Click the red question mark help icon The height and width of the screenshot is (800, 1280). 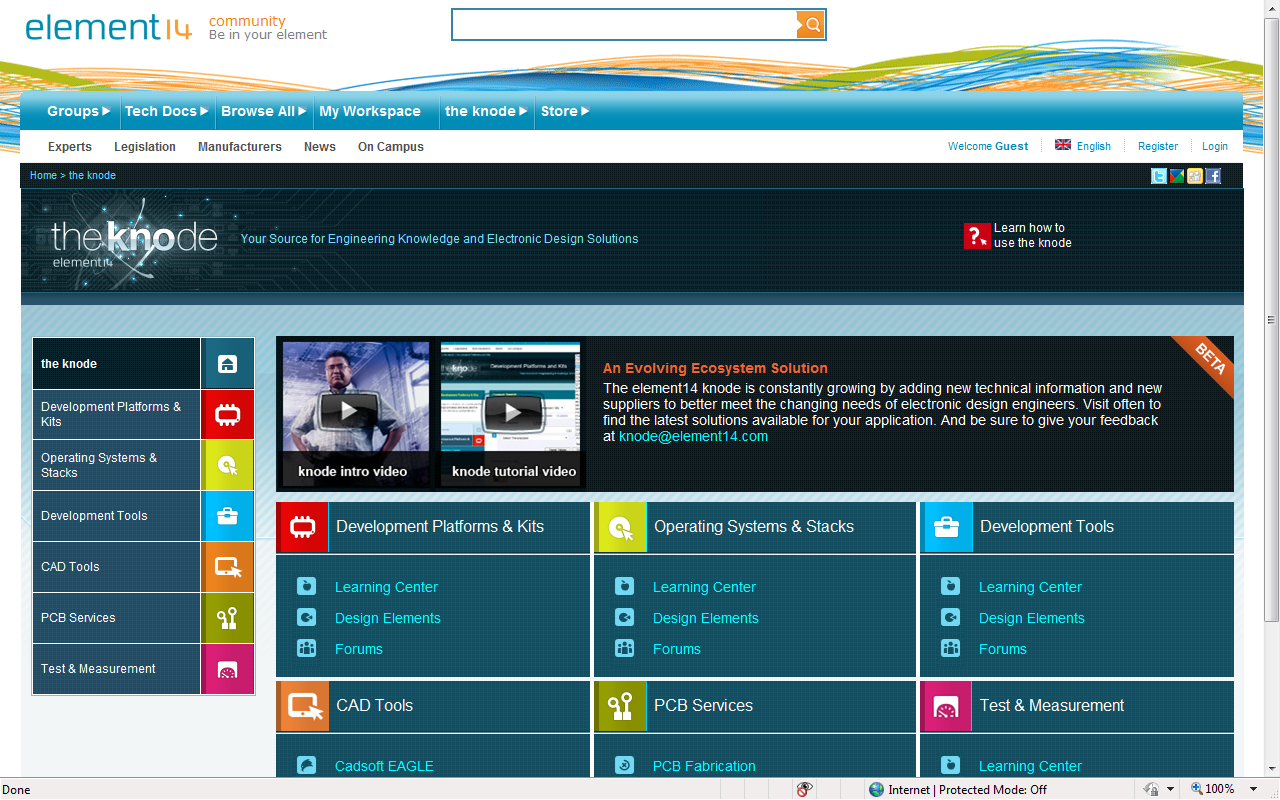tap(976, 236)
